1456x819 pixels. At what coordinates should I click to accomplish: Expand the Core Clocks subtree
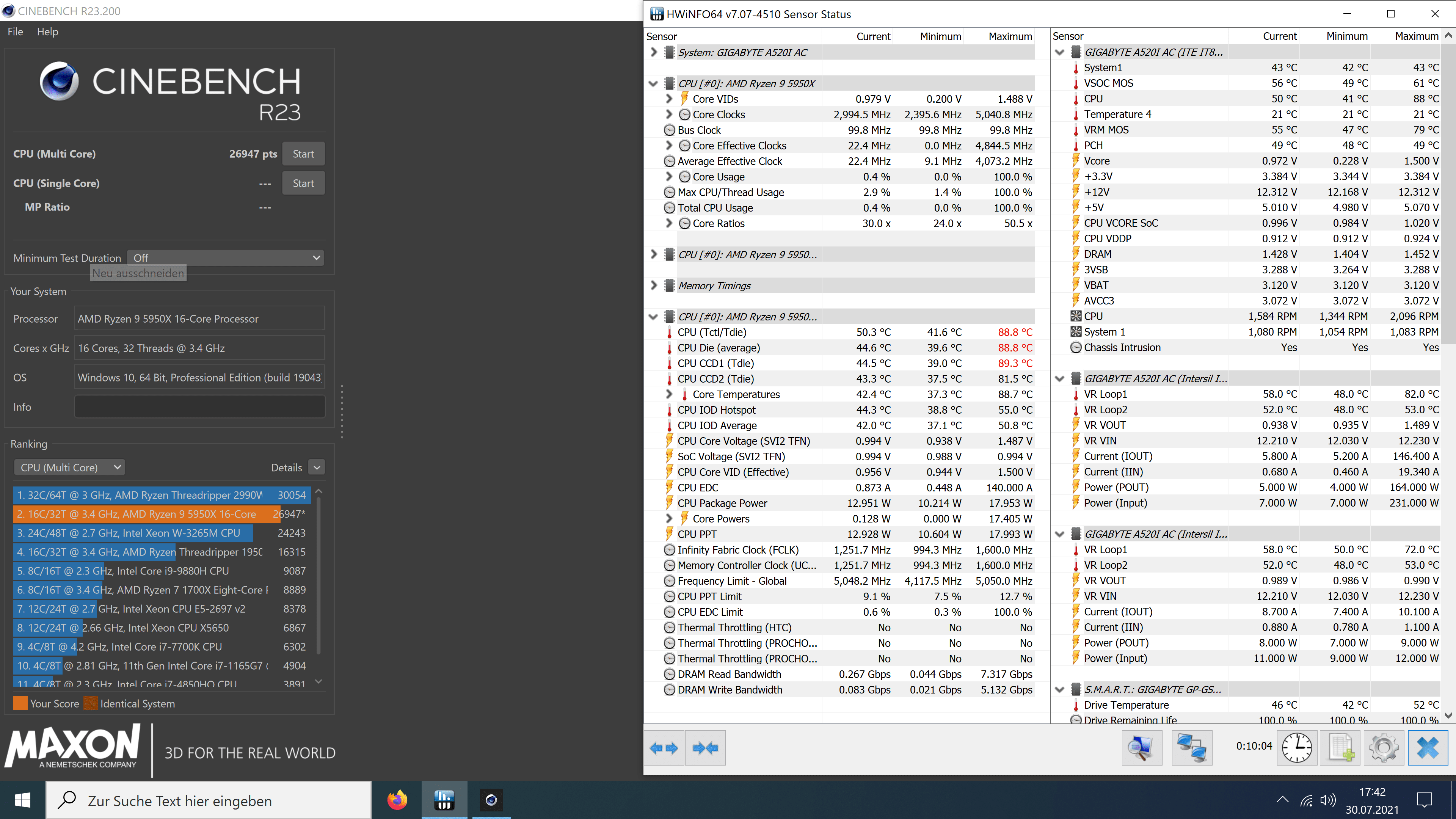(669, 114)
